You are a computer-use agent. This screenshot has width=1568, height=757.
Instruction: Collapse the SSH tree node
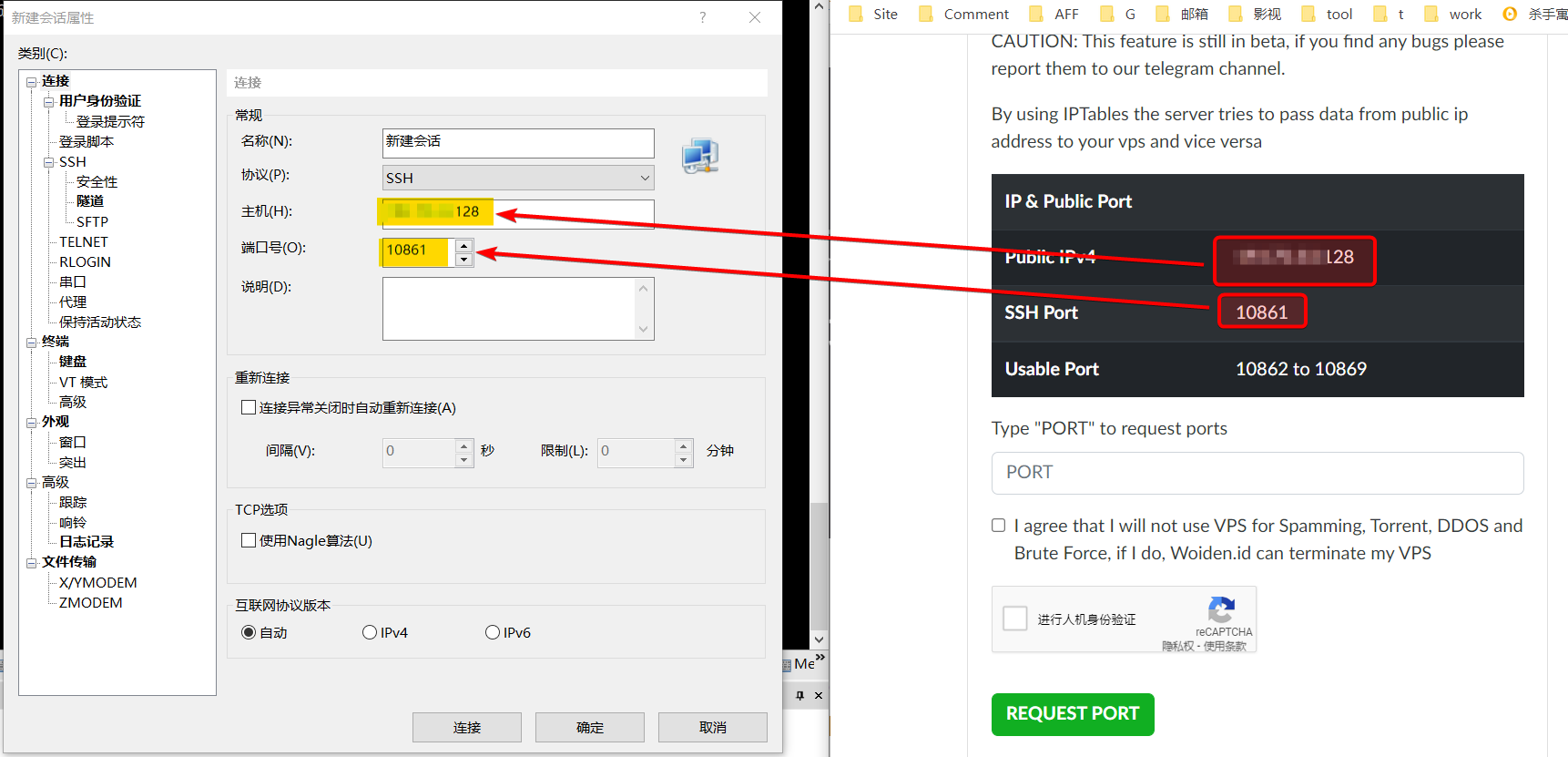pos(49,162)
